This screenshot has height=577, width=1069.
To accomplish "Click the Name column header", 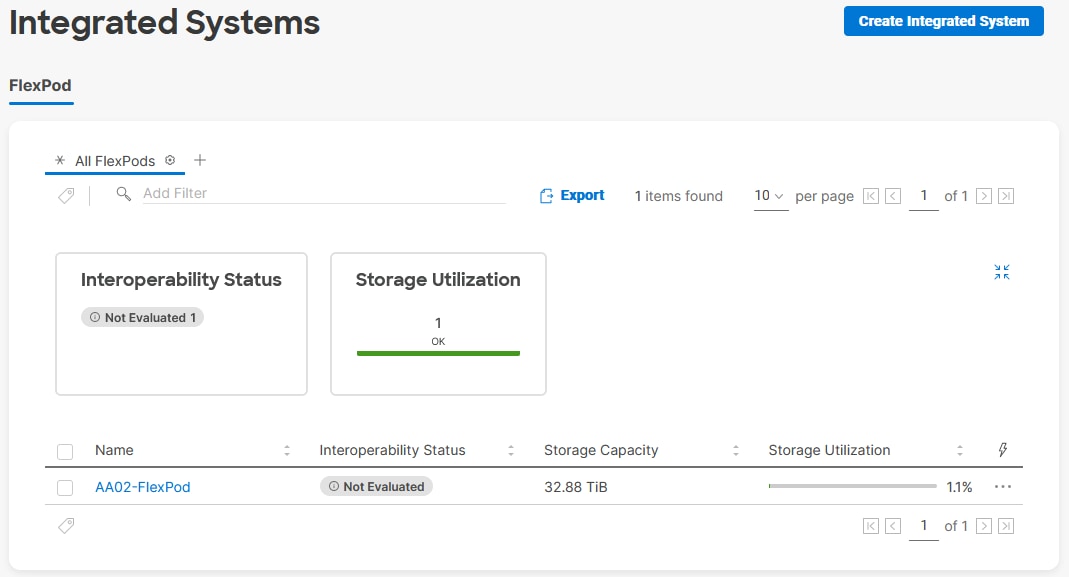I will [114, 450].
